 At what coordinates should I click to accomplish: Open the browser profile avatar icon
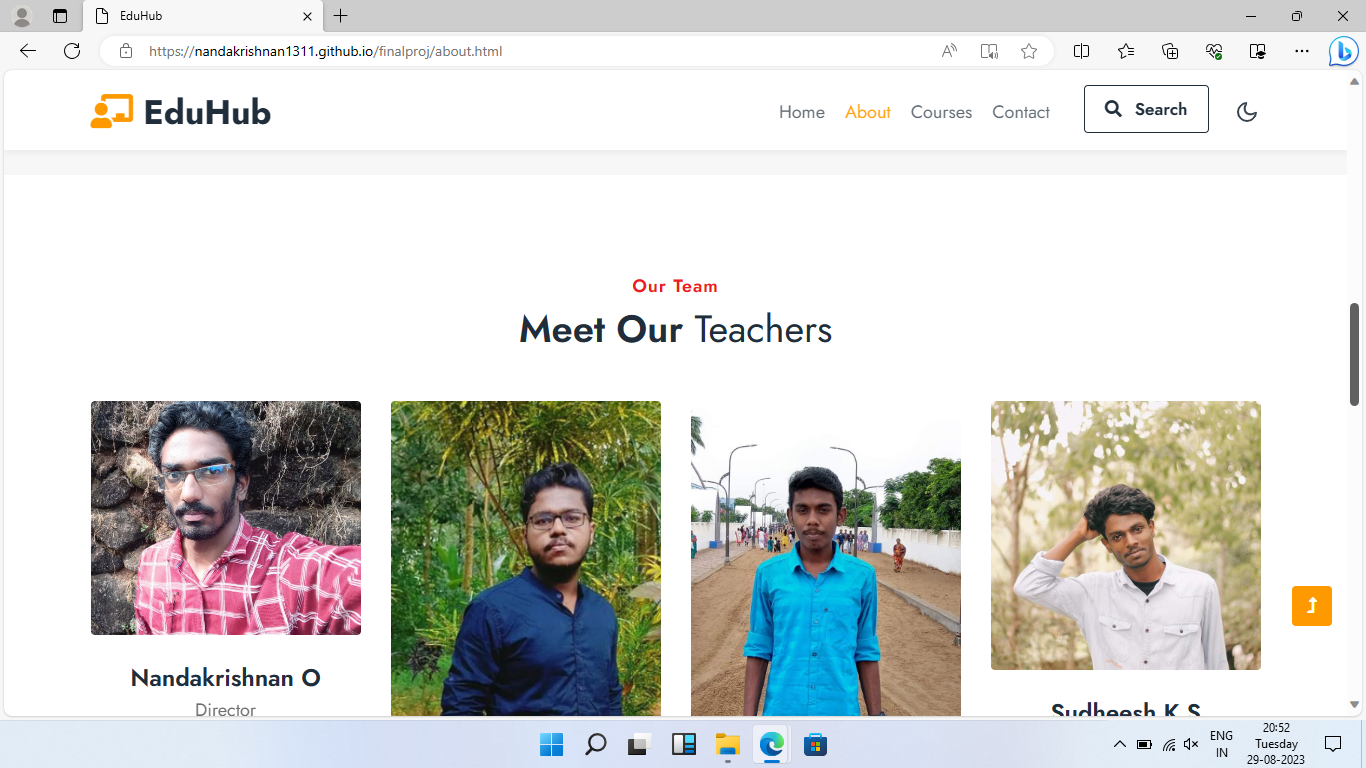coord(21,16)
